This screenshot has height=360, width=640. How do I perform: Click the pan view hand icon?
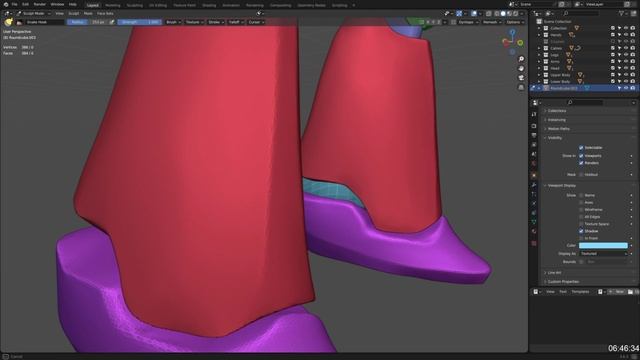(521, 69)
